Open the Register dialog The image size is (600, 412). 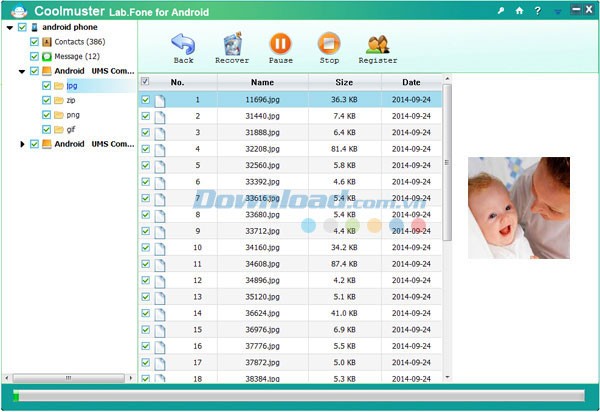coord(378,44)
